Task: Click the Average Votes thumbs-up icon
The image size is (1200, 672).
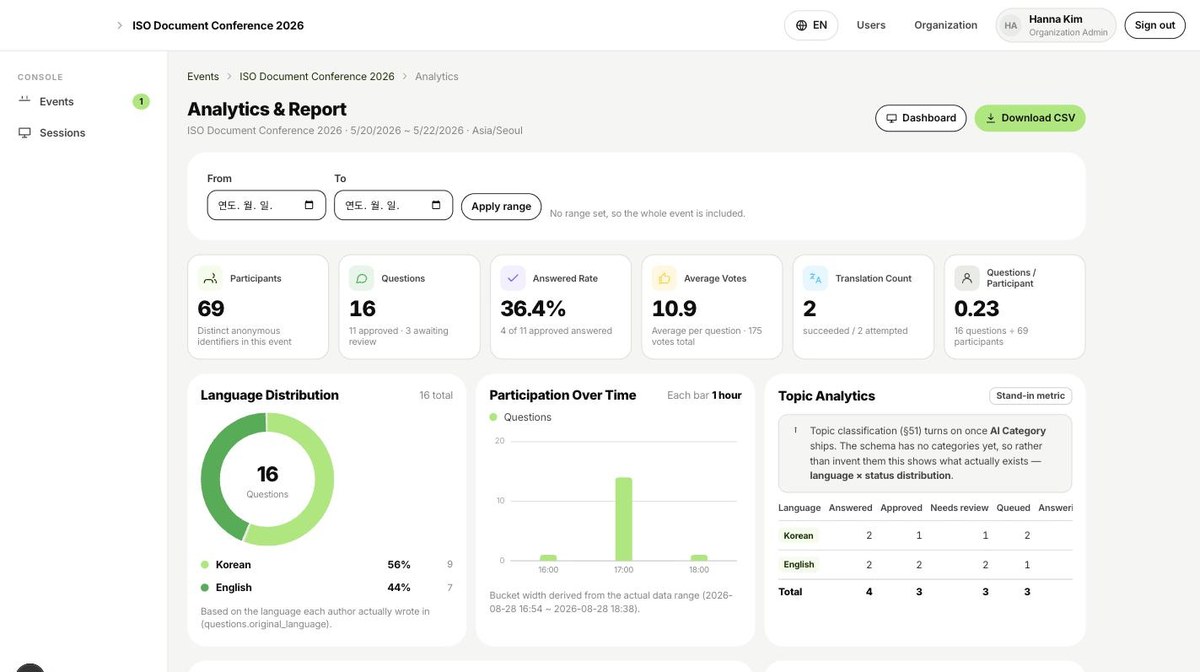Action: pos(664,278)
